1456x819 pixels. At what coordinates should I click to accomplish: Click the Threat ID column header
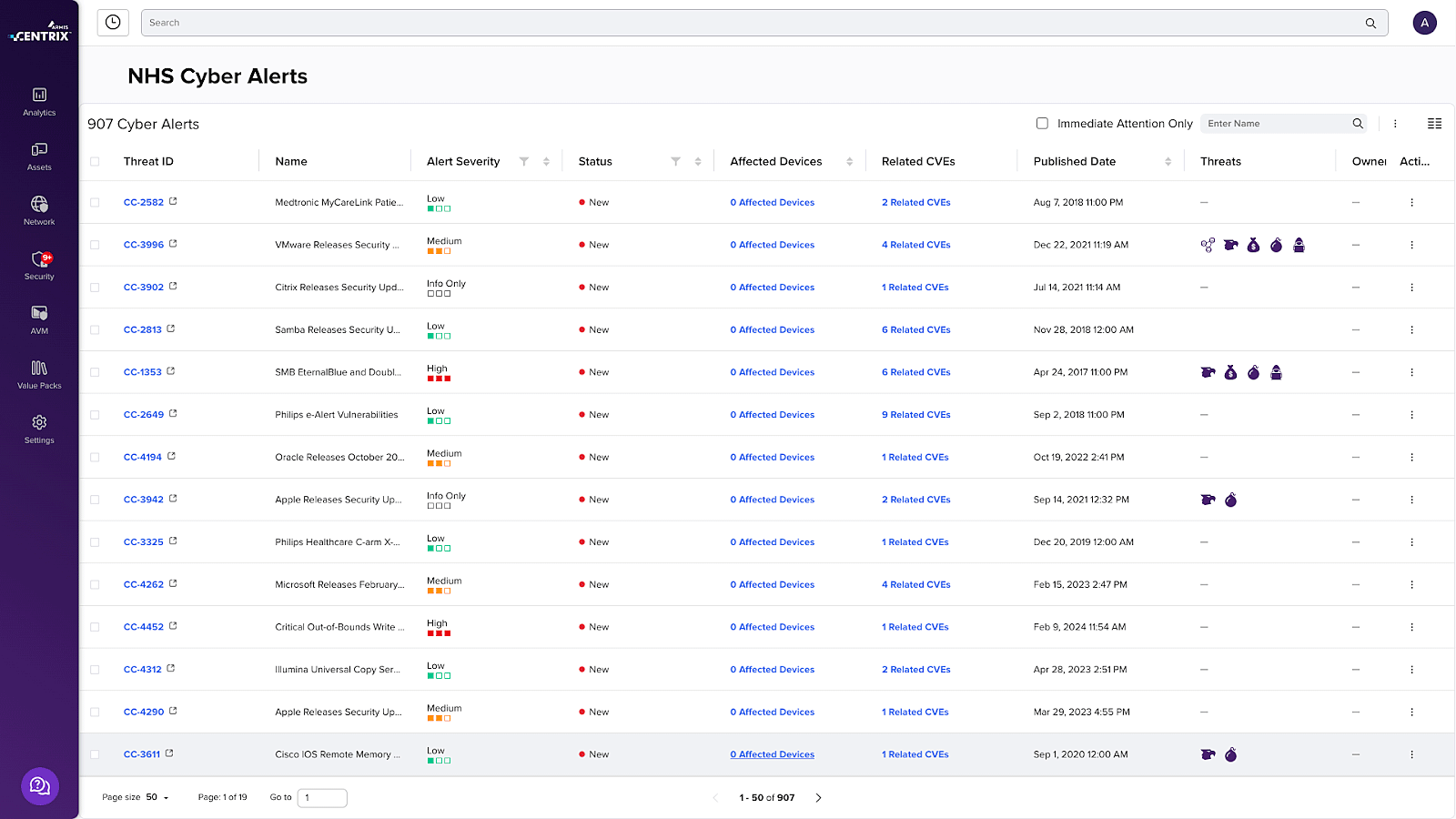click(x=148, y=161)
